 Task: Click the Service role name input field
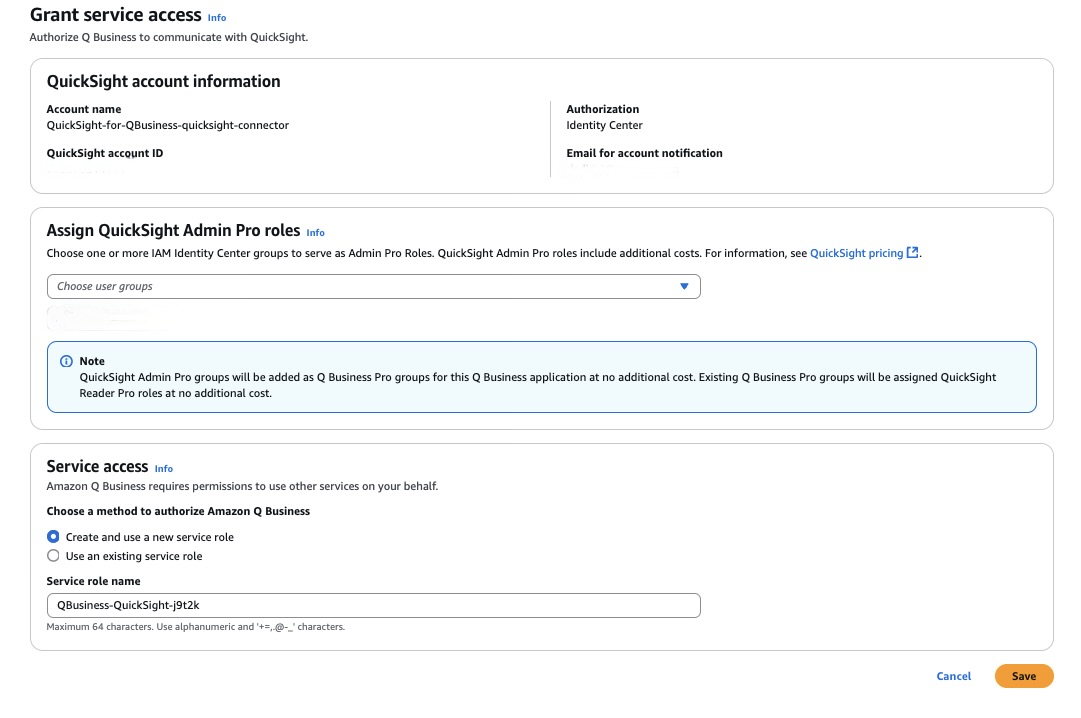pyautogui.click(x=374, y=606)
